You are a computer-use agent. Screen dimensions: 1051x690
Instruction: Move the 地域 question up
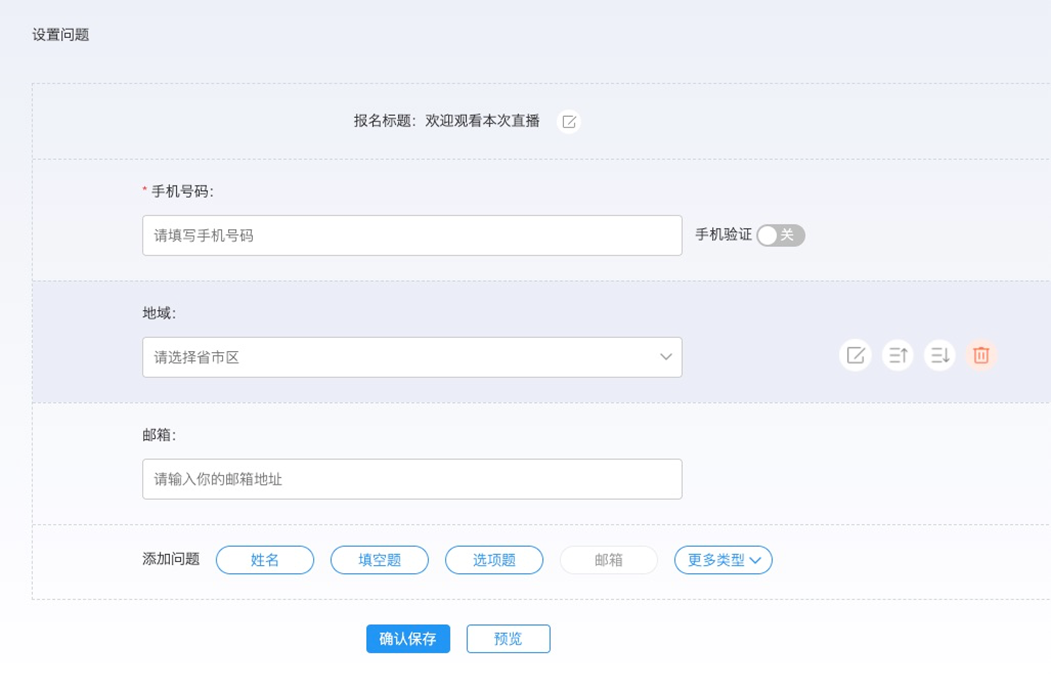[x=897, y=355]
